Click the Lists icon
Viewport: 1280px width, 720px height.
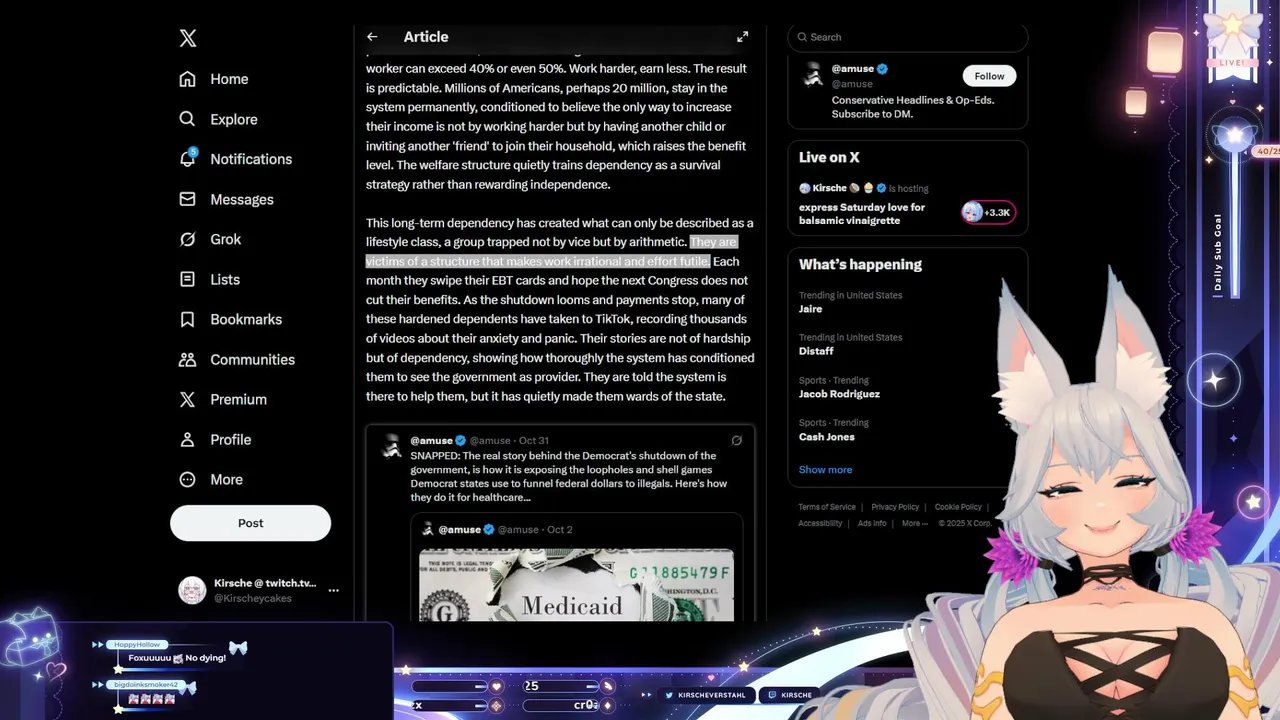(187, 279)
